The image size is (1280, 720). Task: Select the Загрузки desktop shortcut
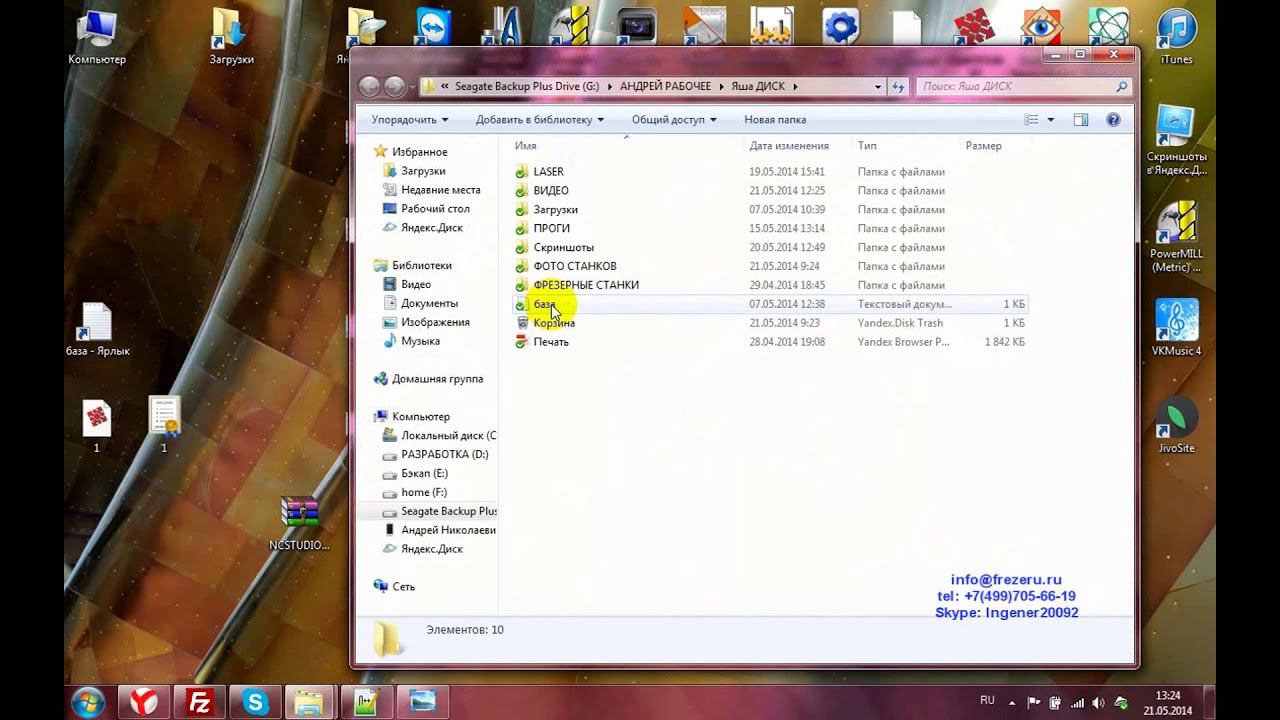tap(231, 37)
